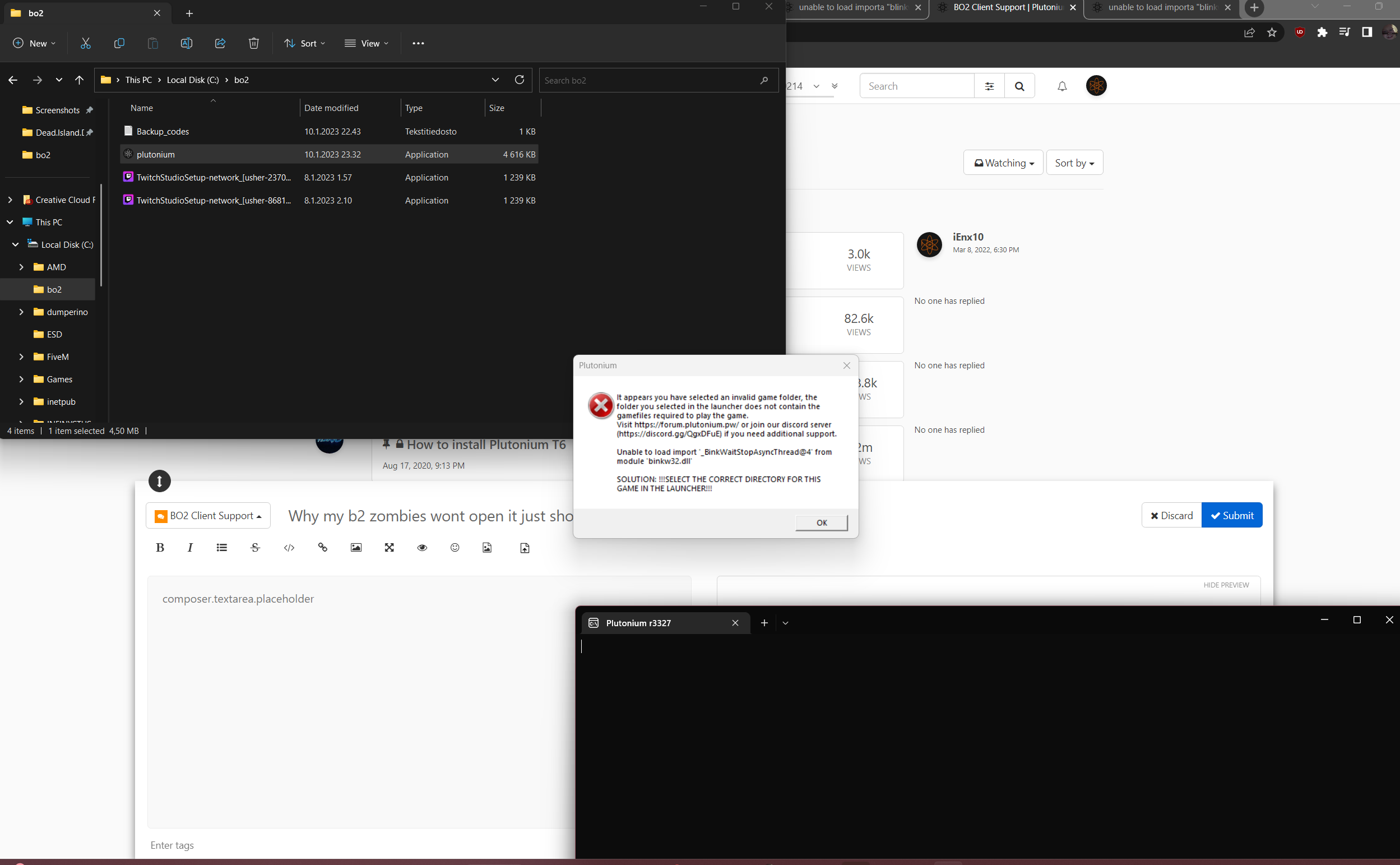
Task: Add a new File Explorer tab
Action: coord(189,13)
